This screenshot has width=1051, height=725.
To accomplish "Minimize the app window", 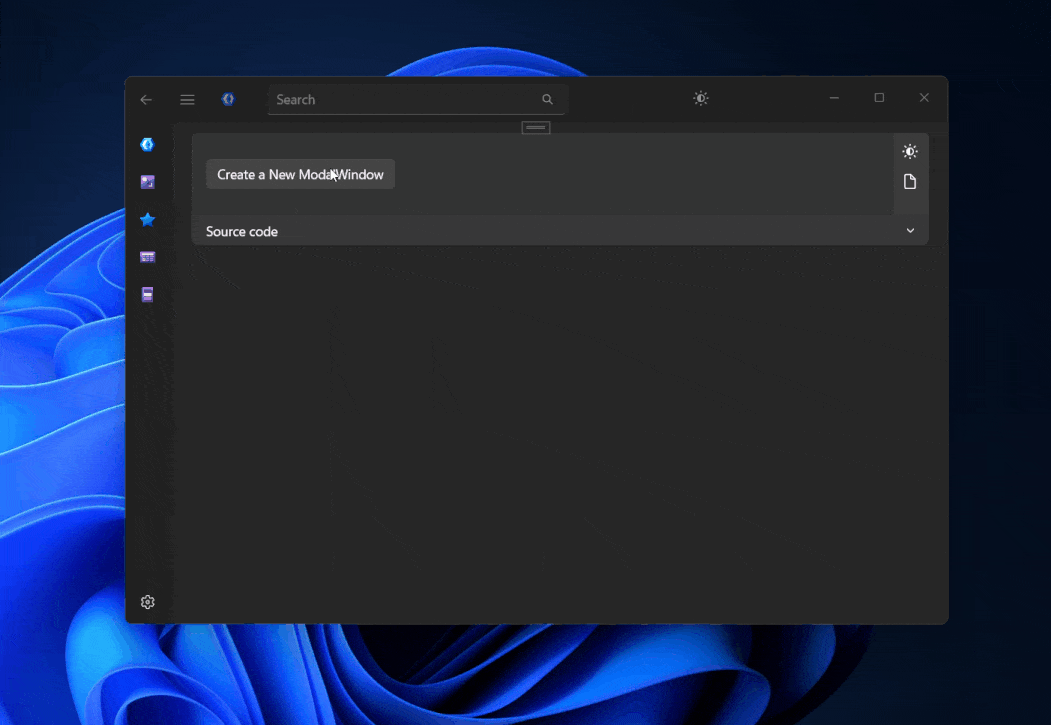I will point(834,98).
